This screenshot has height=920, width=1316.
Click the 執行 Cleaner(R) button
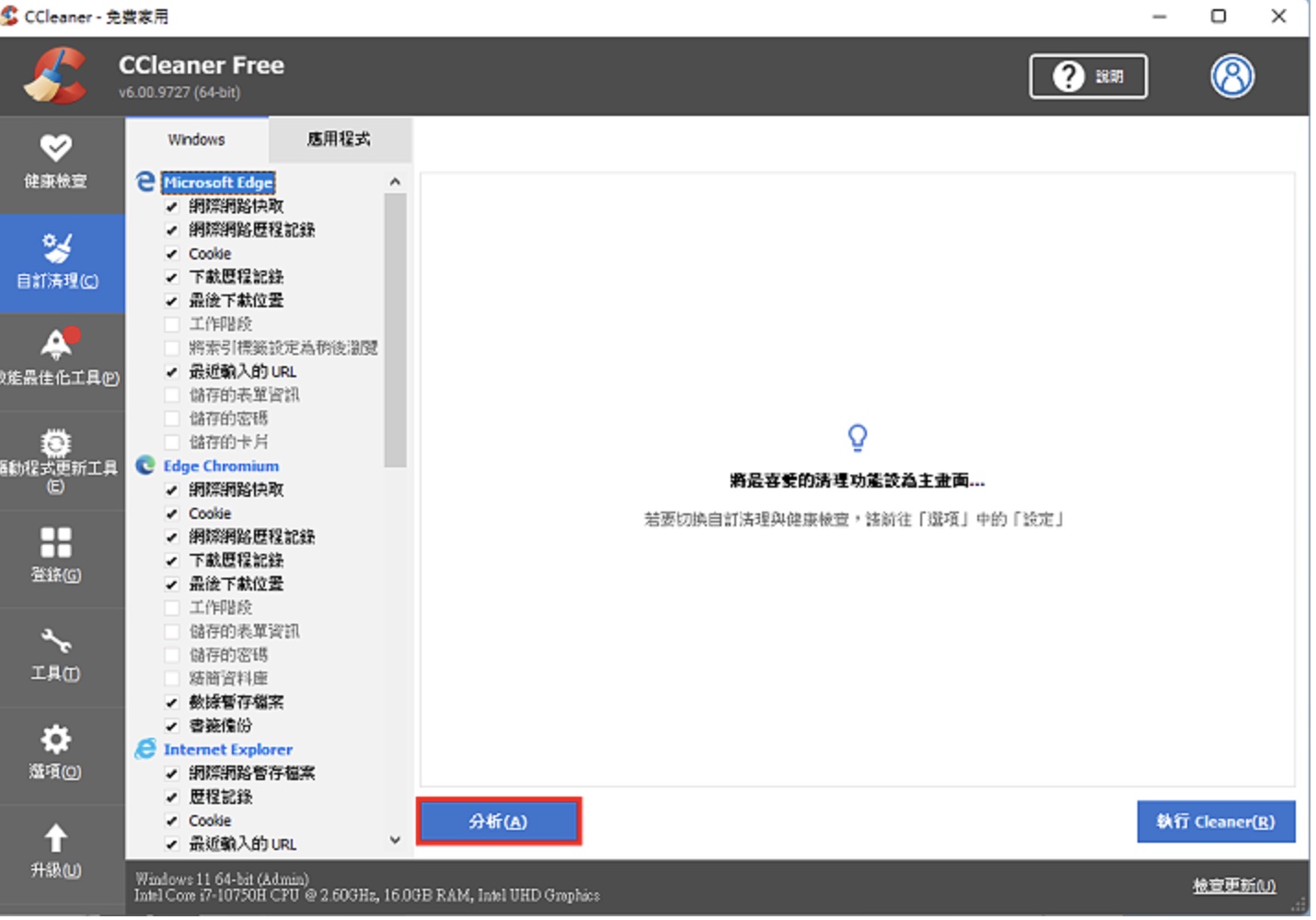coord(1216,822)
